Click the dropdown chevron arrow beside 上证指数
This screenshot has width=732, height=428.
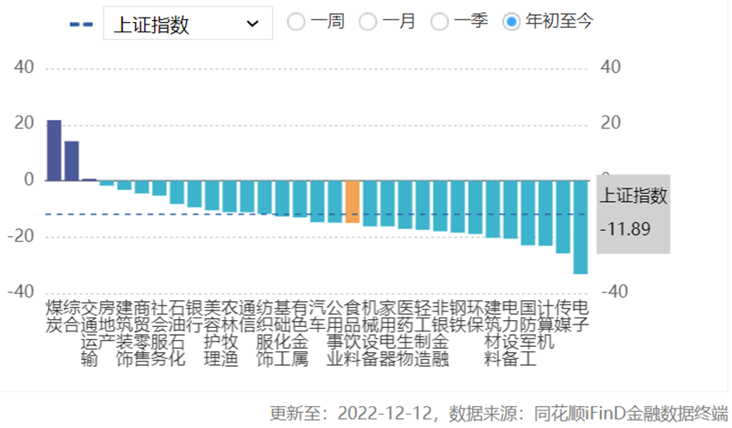tap(252, 23)
